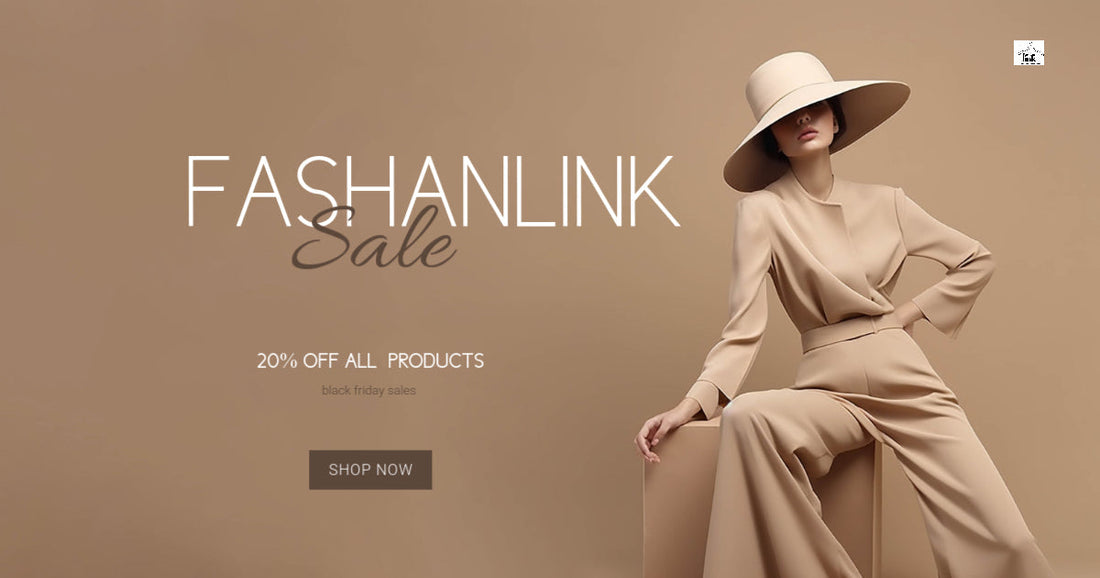Click the small white logo icon

(x=1028, y=53)
